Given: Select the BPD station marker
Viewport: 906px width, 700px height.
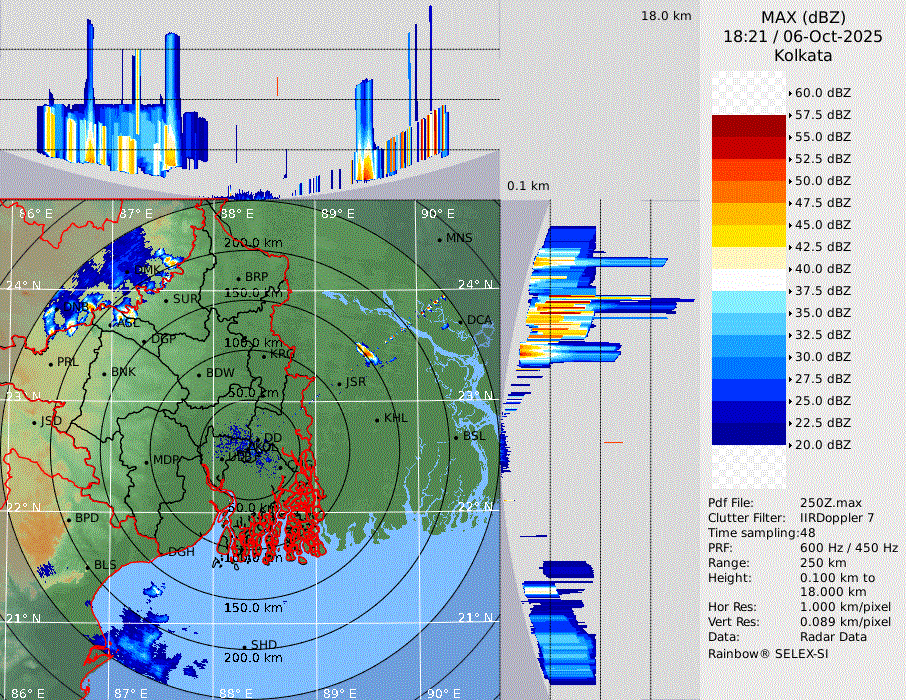Looking at the screenshot, I should (68, 519).
